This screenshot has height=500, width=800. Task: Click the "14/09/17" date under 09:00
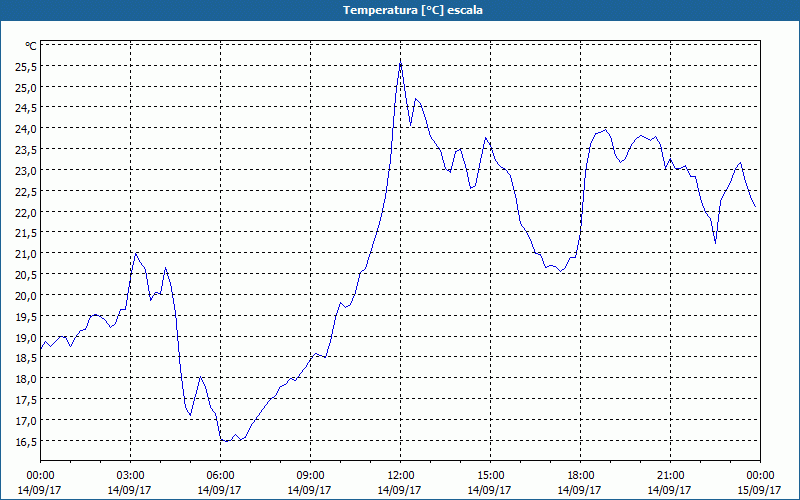pyautogui.click(x=310, y=490)
